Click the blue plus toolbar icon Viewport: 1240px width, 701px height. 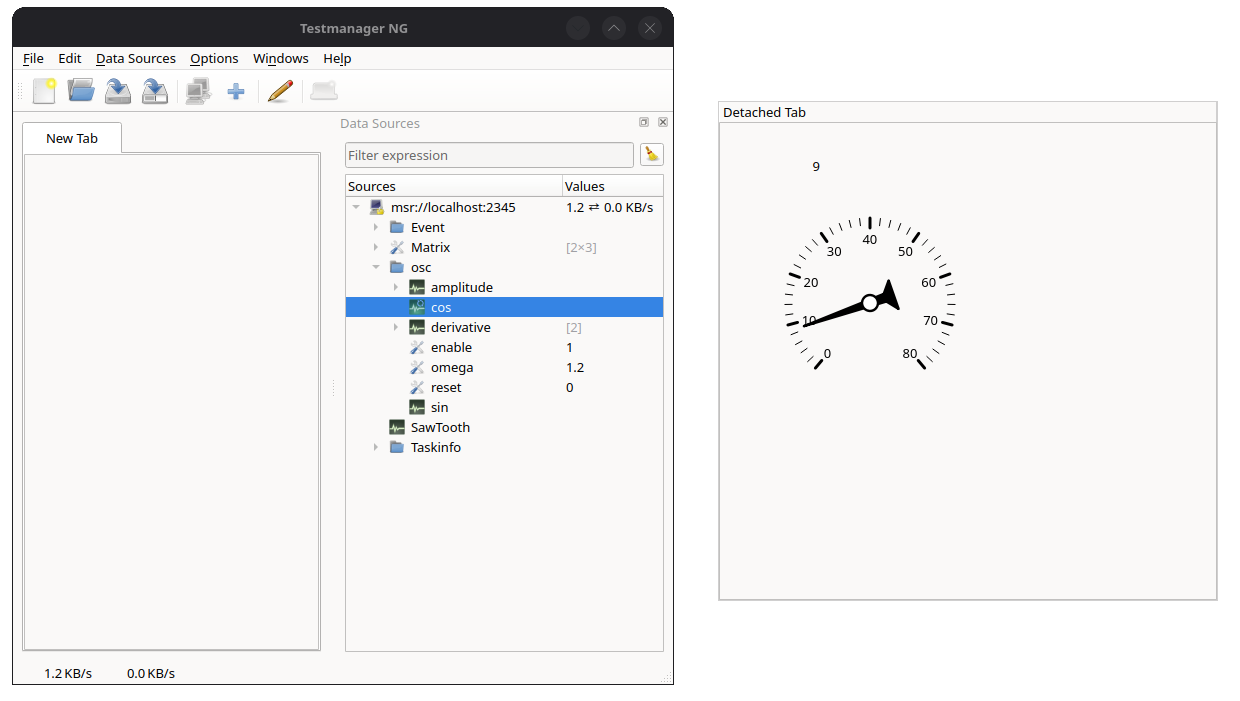tap(236, 92)
